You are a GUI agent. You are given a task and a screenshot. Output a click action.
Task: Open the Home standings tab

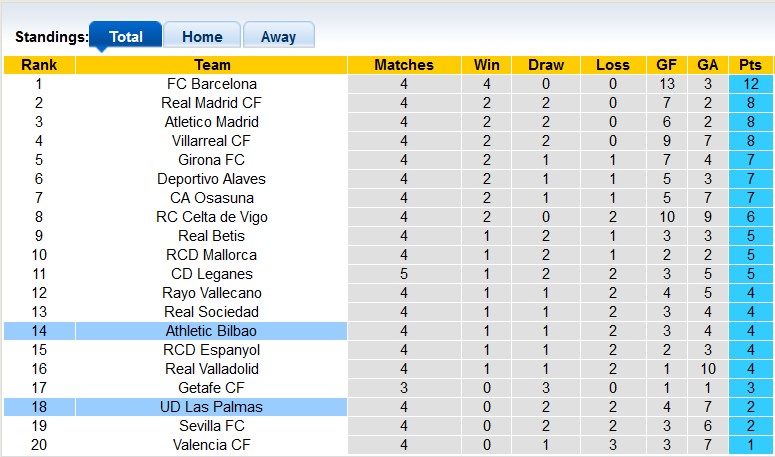point(202,36)
